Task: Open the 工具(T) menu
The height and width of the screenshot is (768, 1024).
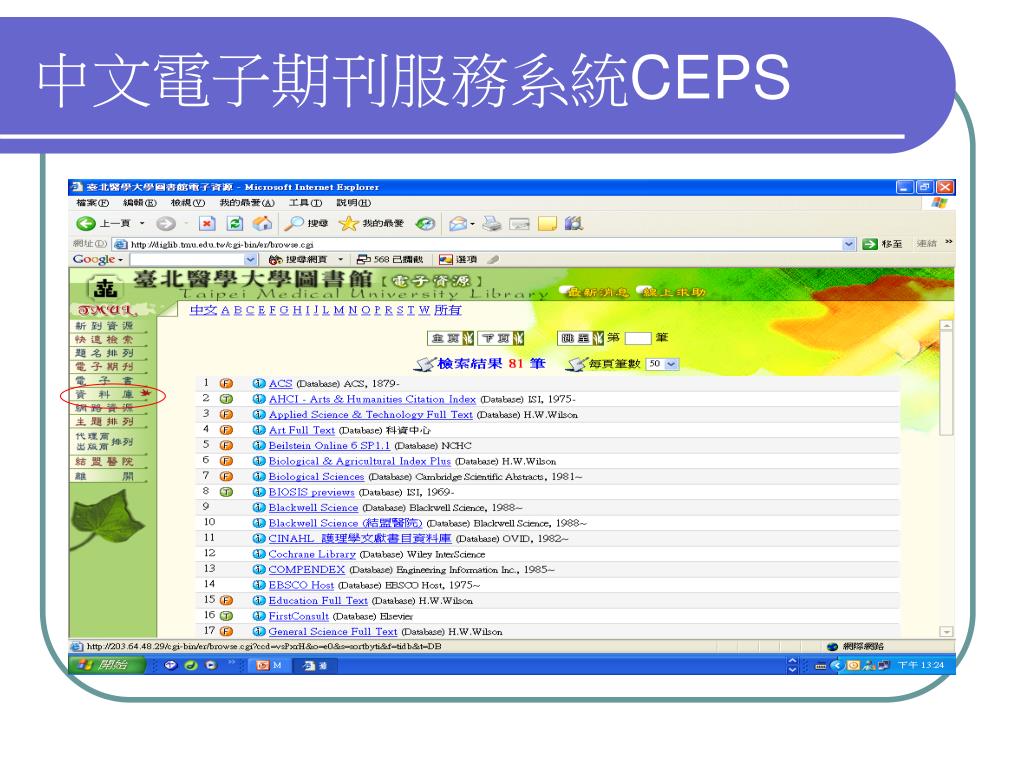Action: click(x=306, y=203)
